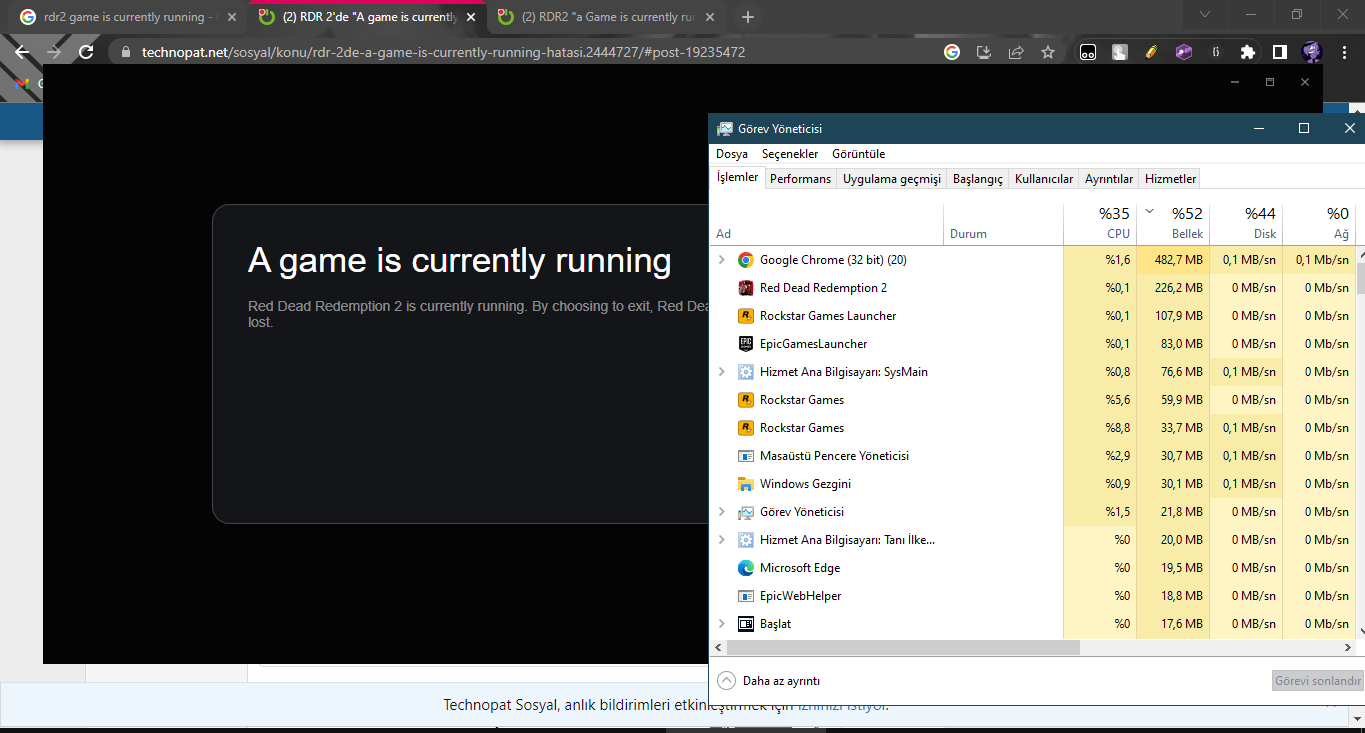
Task: Switch to the Performans tab
Action: pos(800,179)
